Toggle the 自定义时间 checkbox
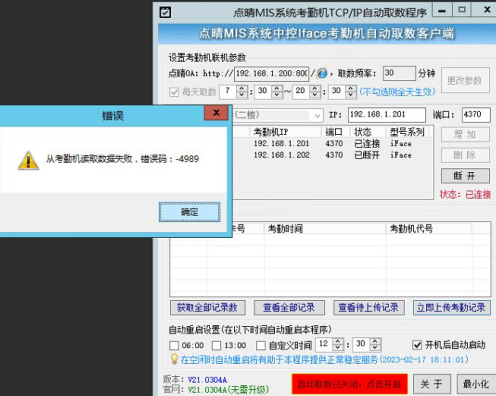The height and width of the screenshot is (396, 496). coord(261,345)
